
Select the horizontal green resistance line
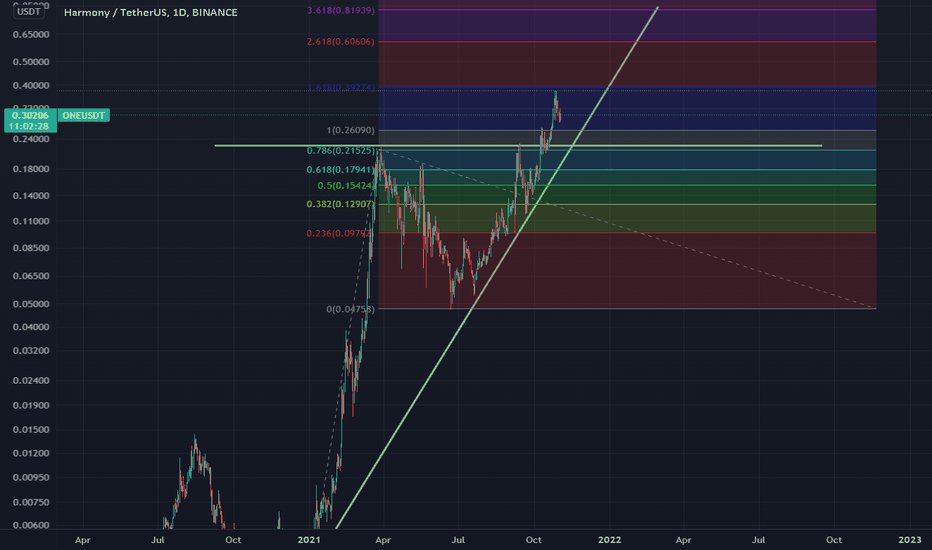pos(518,145)
